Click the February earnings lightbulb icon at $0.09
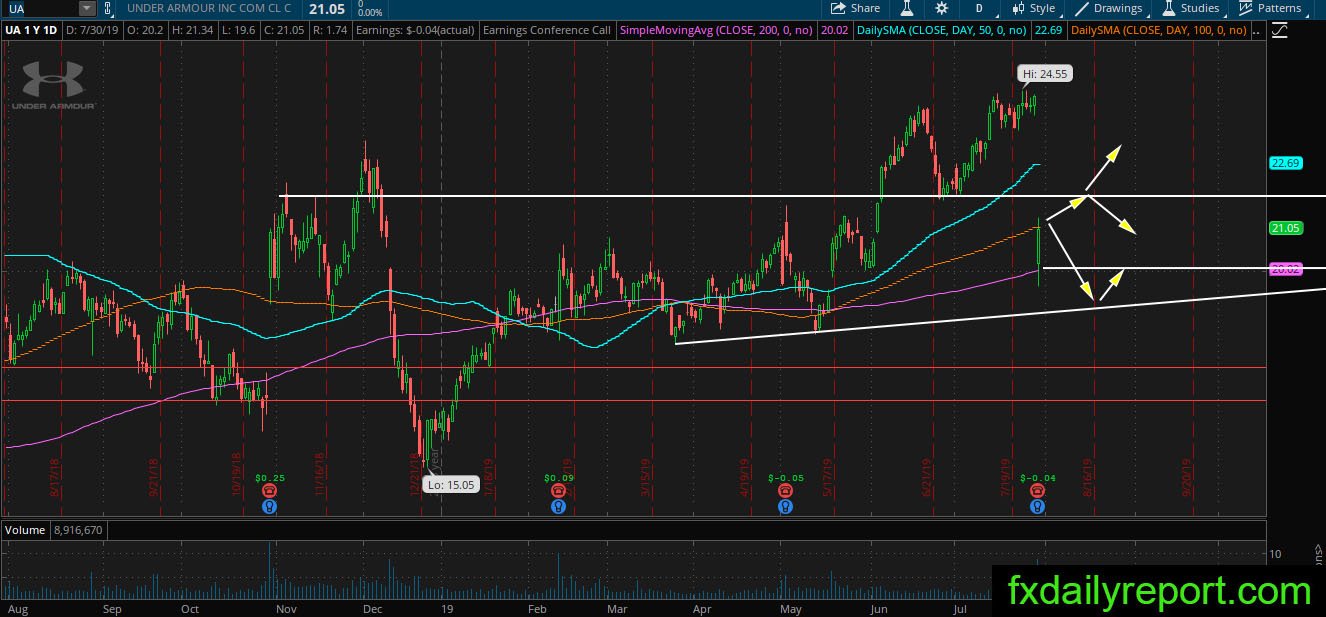Viewport: 1326px width, 617px height. click(x=558, y=506)
